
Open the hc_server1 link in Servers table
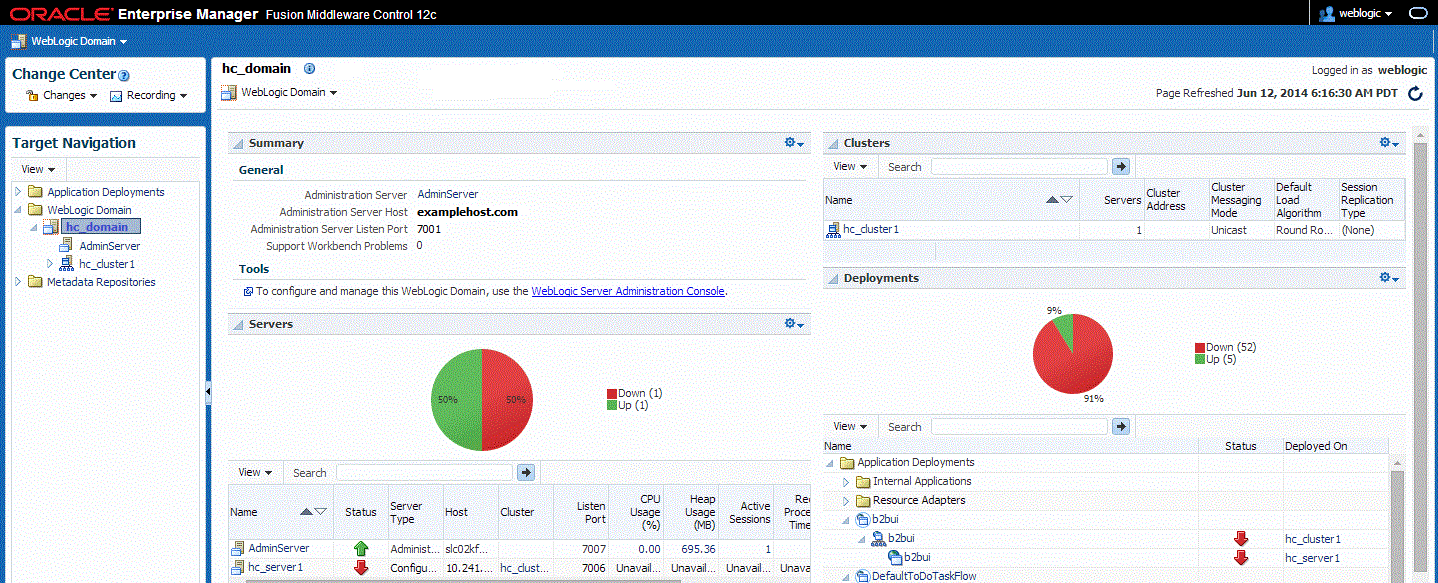pyautogui.click(x=275, y=567)
